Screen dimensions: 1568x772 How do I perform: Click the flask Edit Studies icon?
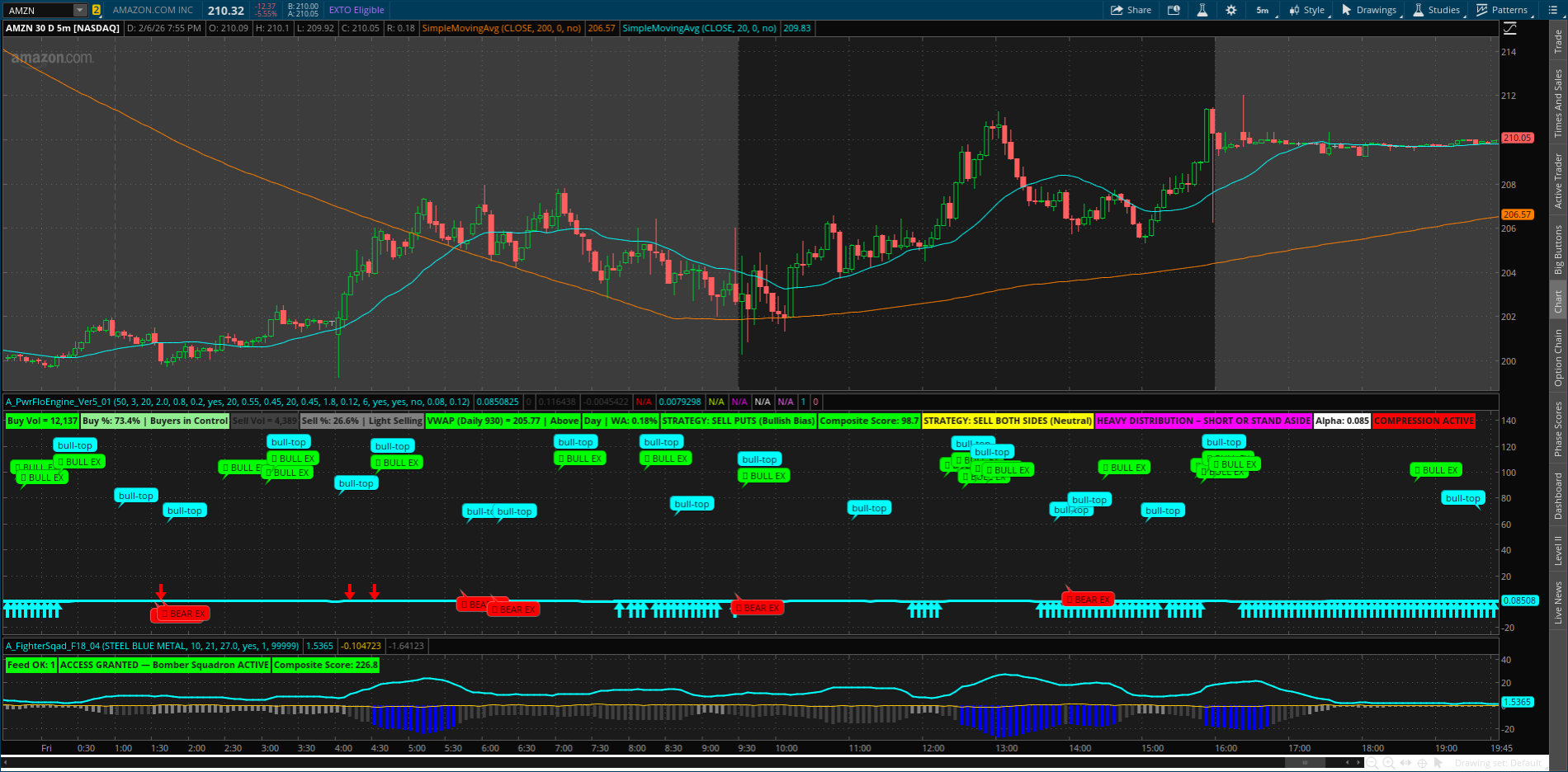[1202, 10]
